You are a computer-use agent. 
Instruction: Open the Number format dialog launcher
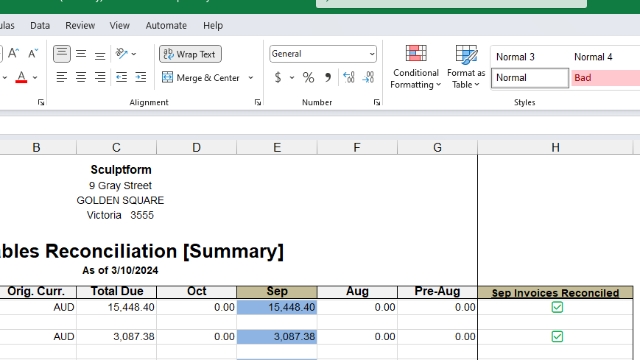click(377, 102)
